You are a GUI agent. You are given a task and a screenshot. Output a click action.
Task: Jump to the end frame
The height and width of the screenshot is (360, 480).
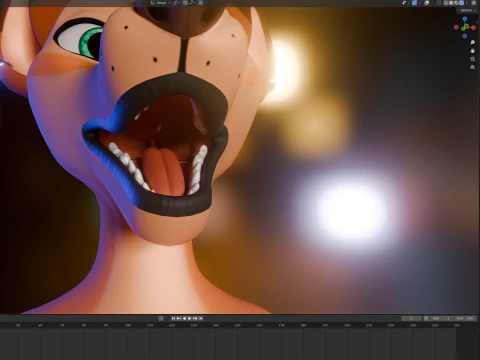[x=201, y=318]
